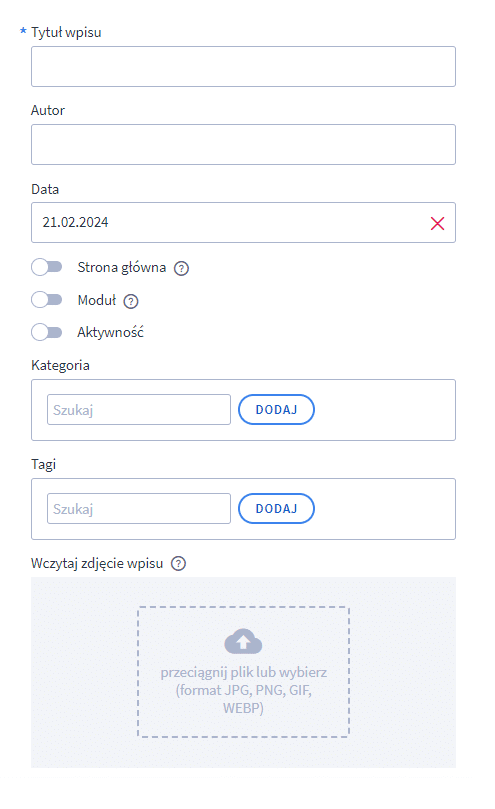
Task: Enable the Strona główna toggle switch
Action: pos(46,267)
